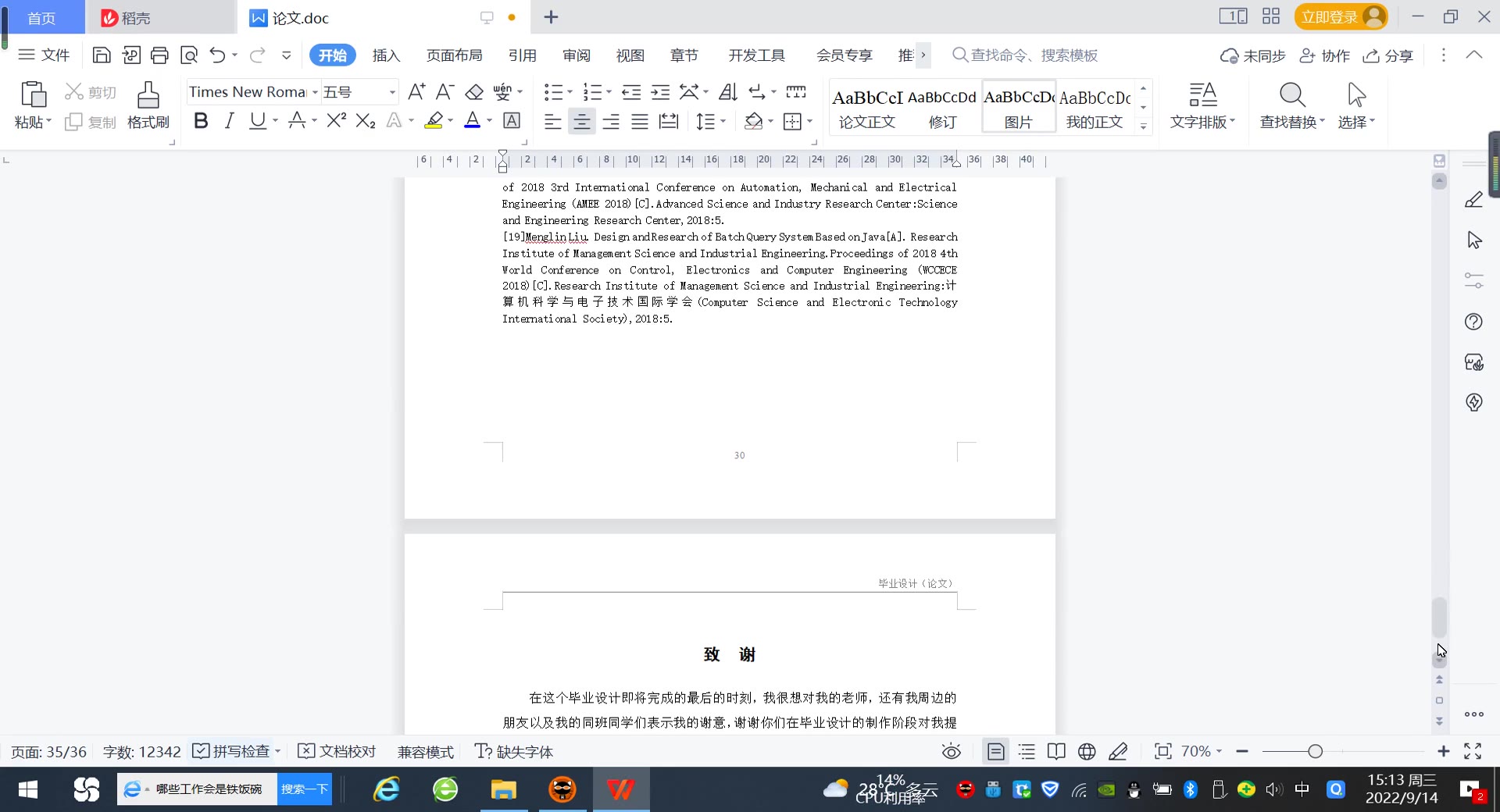
Task: Open the eye protection mode icon
Action: (x=951, y=752)
